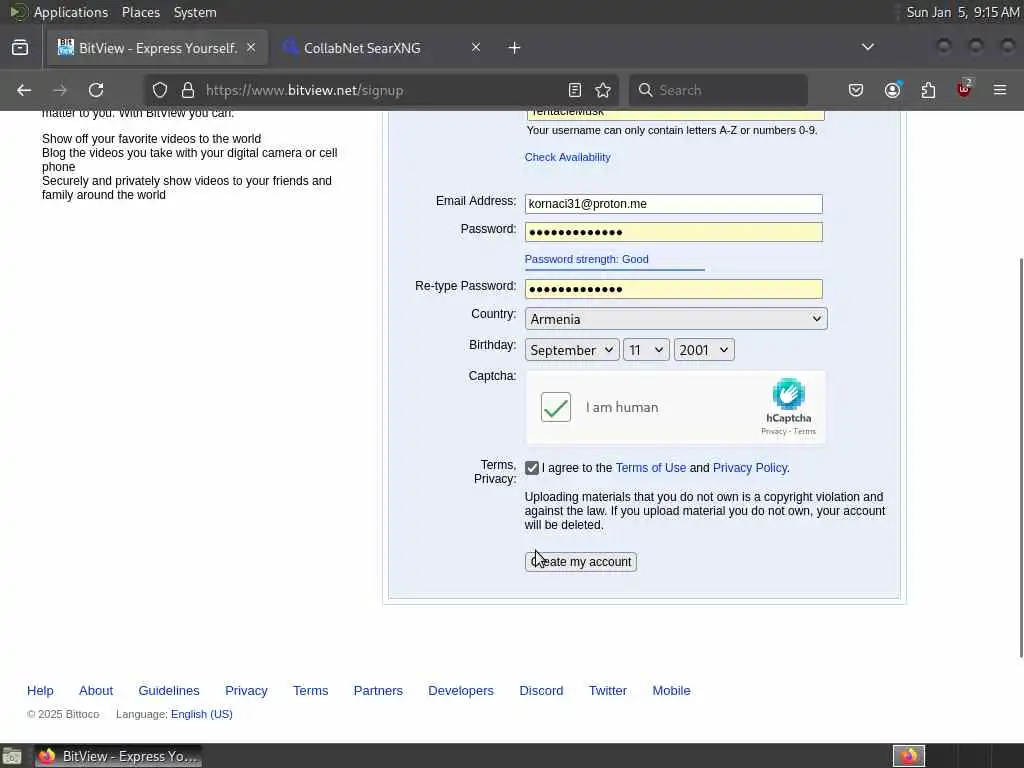The image size is (1024, 768).
Task: Click Create my account button
Action: [581, 562]
